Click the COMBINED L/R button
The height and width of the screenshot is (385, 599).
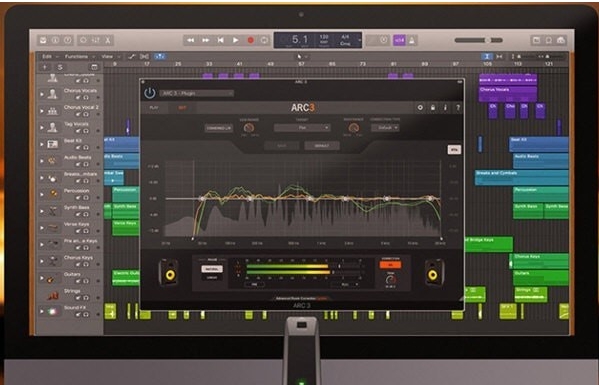tap(219, 128)
